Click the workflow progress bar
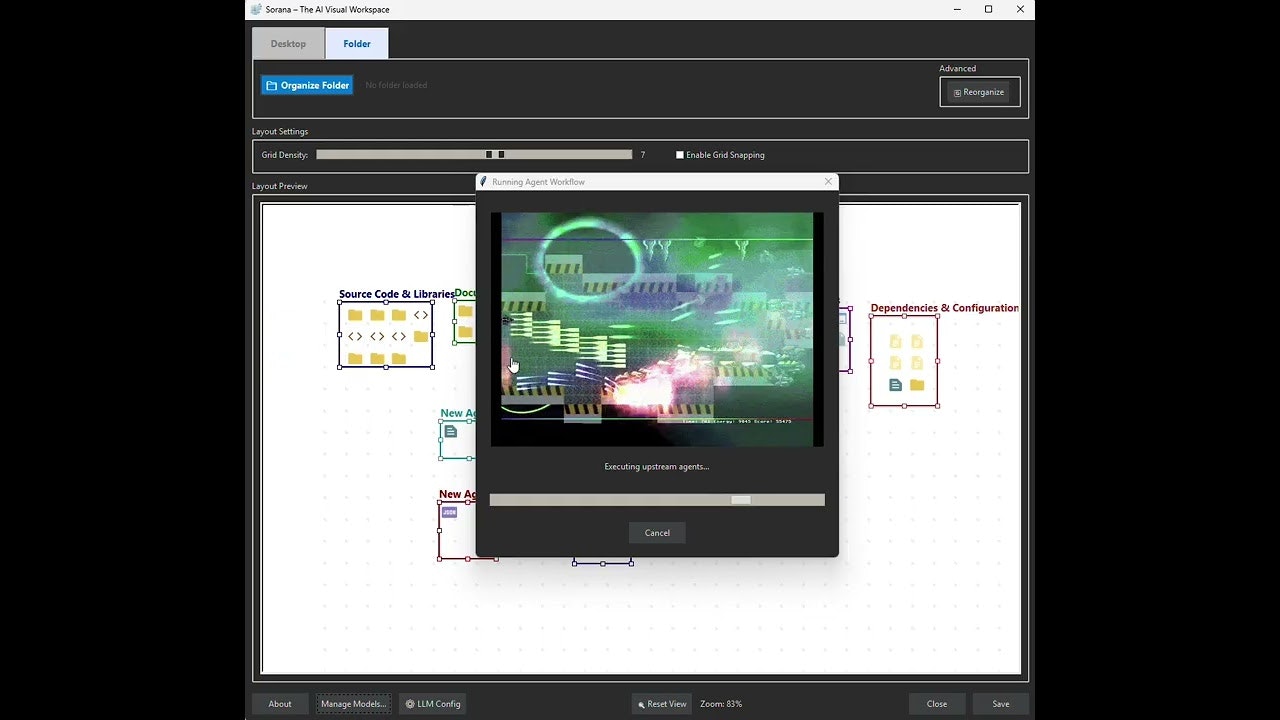The height and width of the screenshot is (720, 1280). tap(657, 500)
